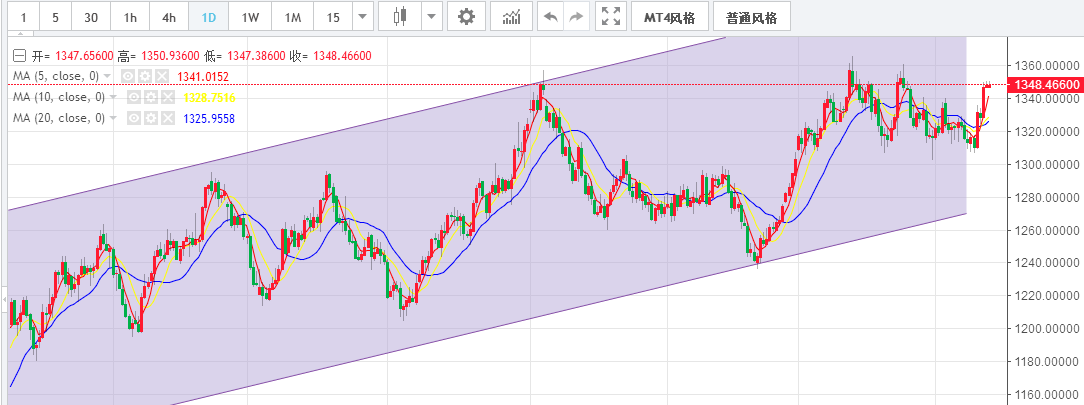Open the indicators chart icon
The width and height of the screenshot is (1084, 405).
tap(511, 17)
